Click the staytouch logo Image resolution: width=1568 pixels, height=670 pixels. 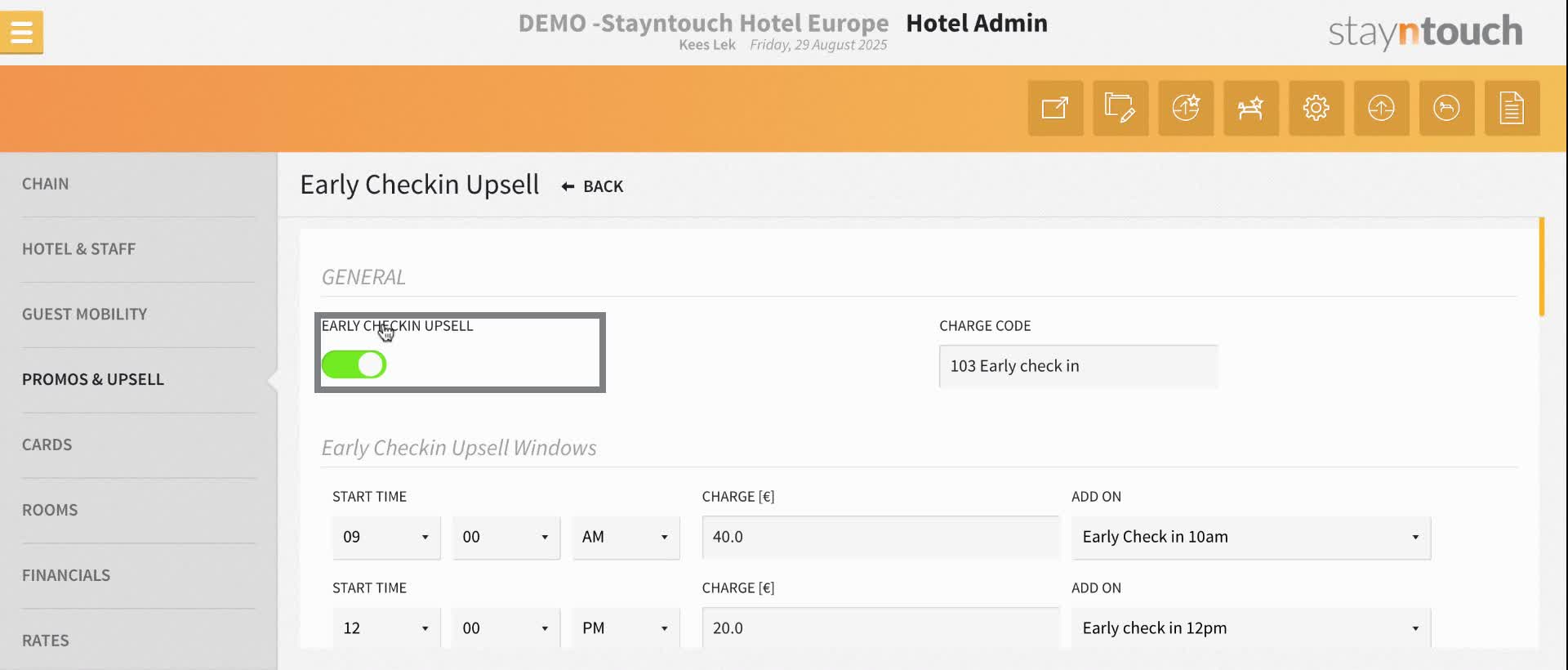pos(1425,32)
